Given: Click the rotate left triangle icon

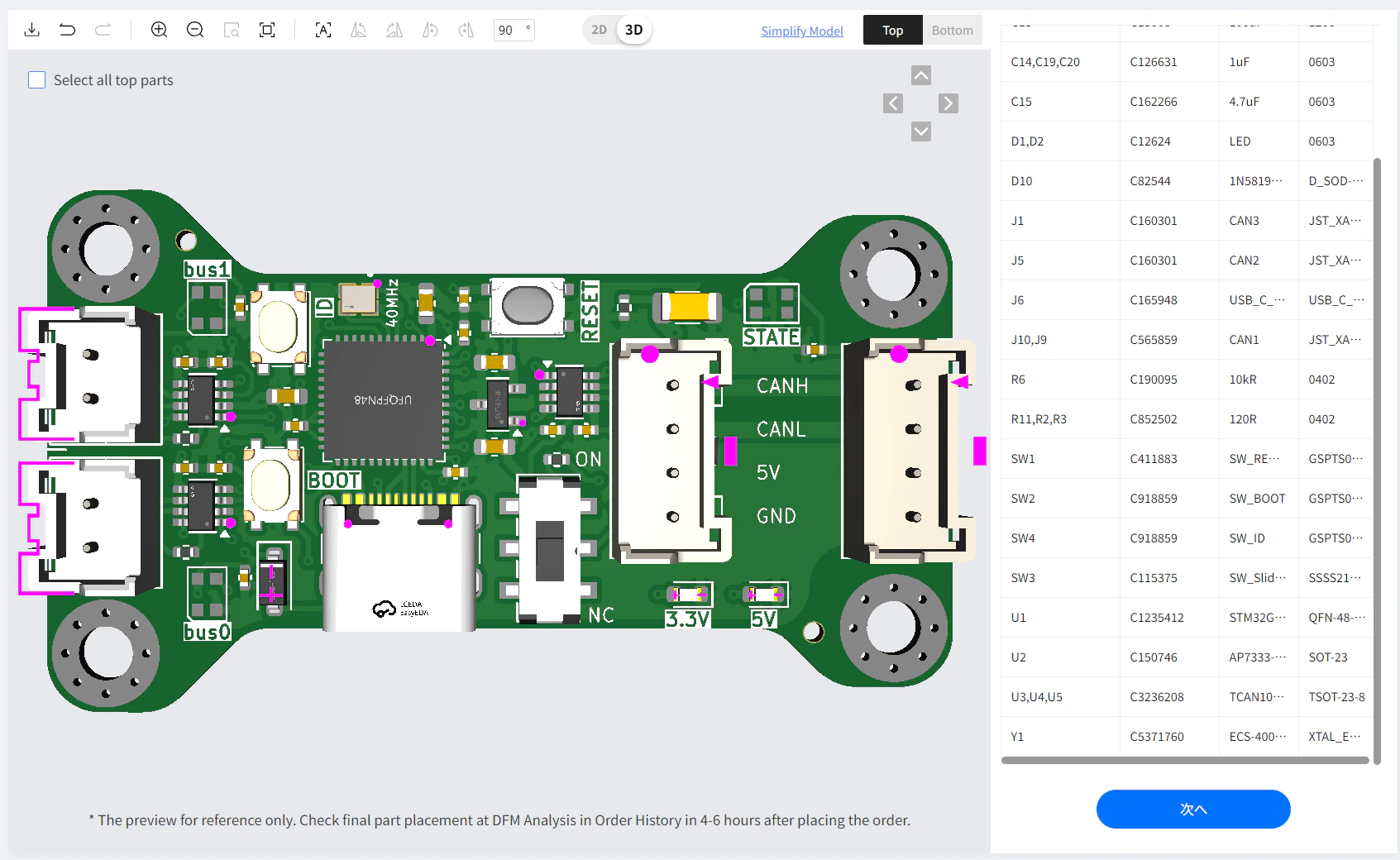Looking at the screenshot, I should point(358,30).
